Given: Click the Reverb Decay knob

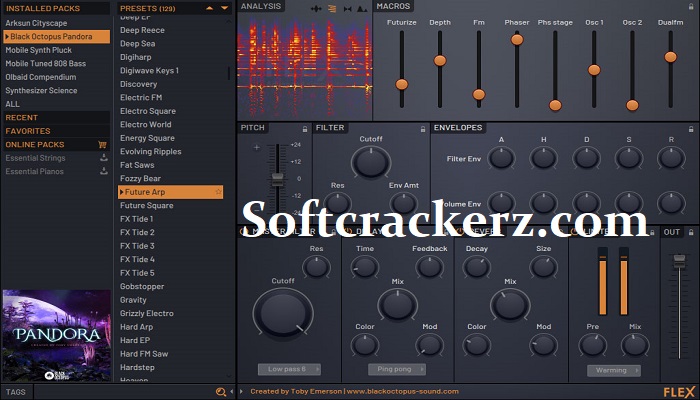Looking at the screenshot, I should click(476, 267).
